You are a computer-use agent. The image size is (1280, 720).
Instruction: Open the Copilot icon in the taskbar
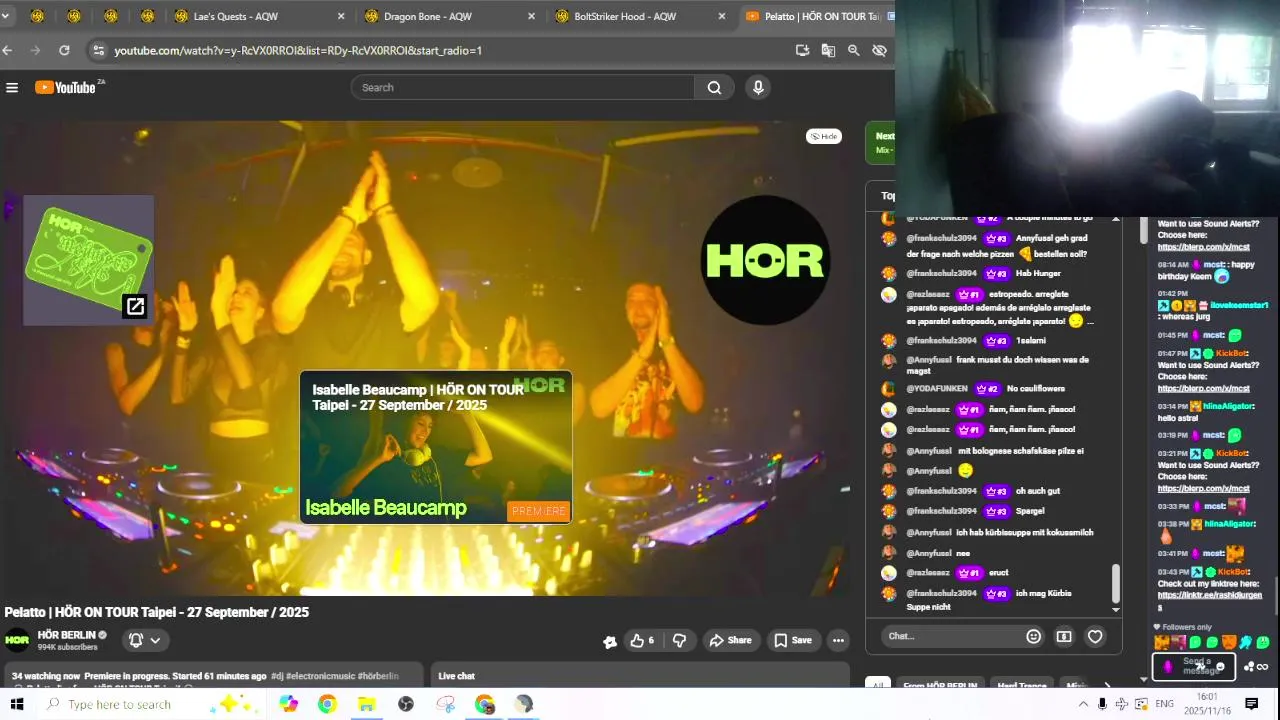(x=288, y=704)
